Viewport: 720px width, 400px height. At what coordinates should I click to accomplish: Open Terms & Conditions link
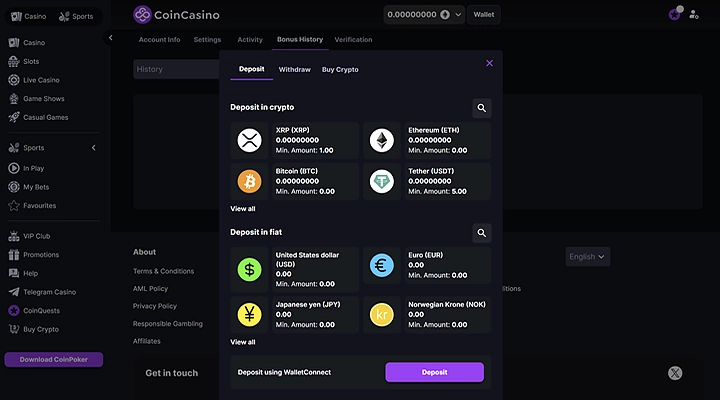[163, 271]
